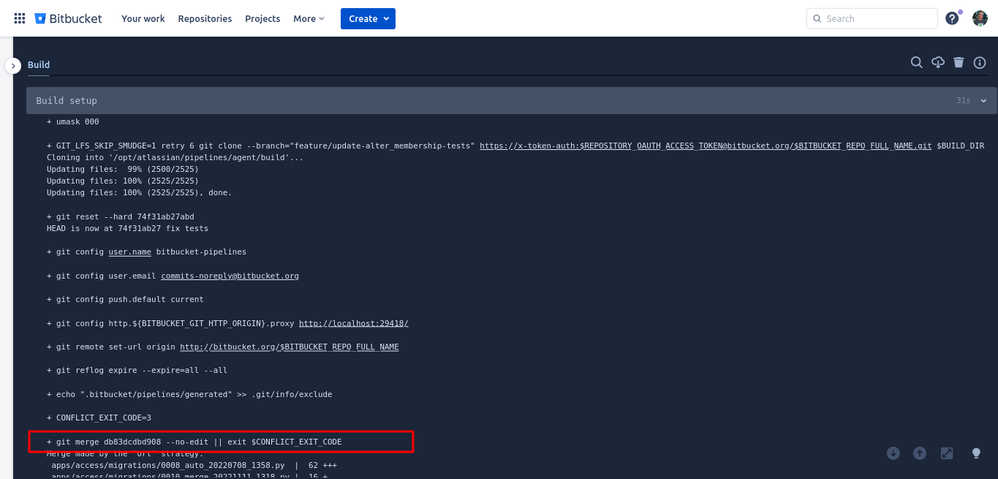Jump to log bottom arrow icon
The width and height of the screenshot is (998, 479).
(893, 453)
